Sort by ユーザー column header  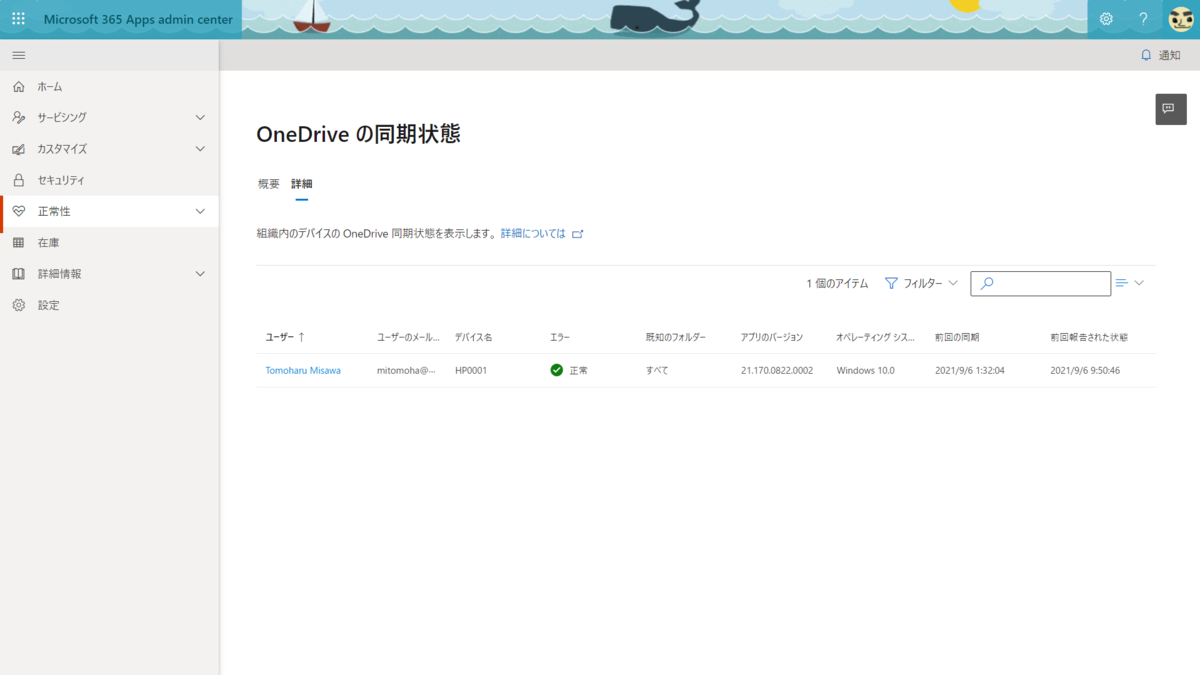[x=285, y=338]
